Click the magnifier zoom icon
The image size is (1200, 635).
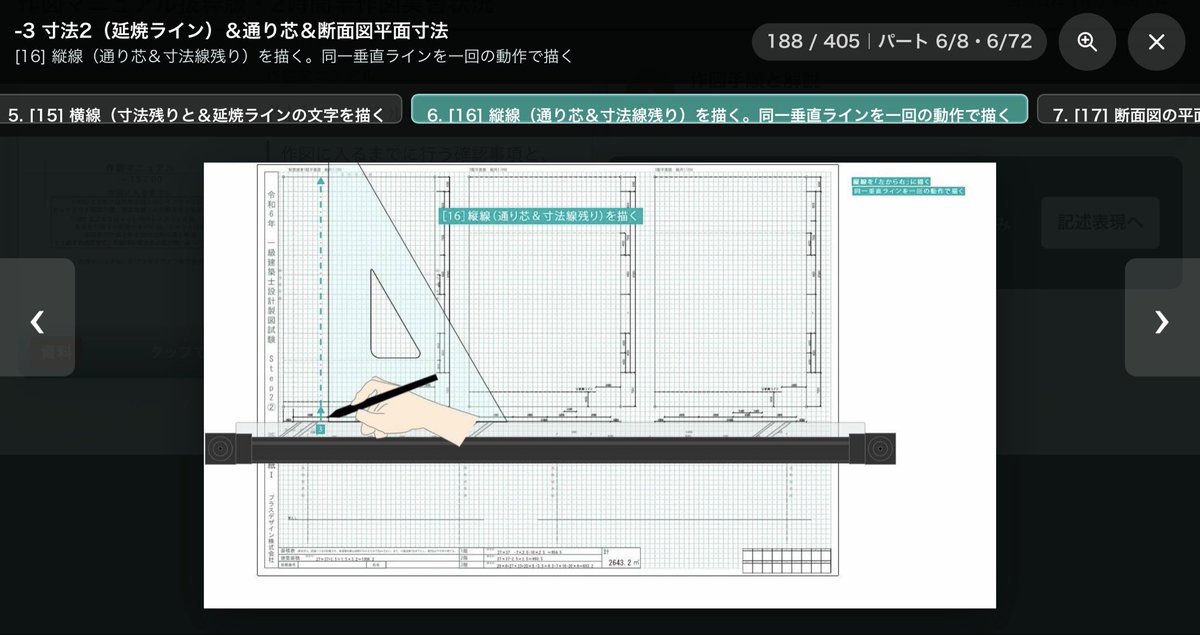1087,42
